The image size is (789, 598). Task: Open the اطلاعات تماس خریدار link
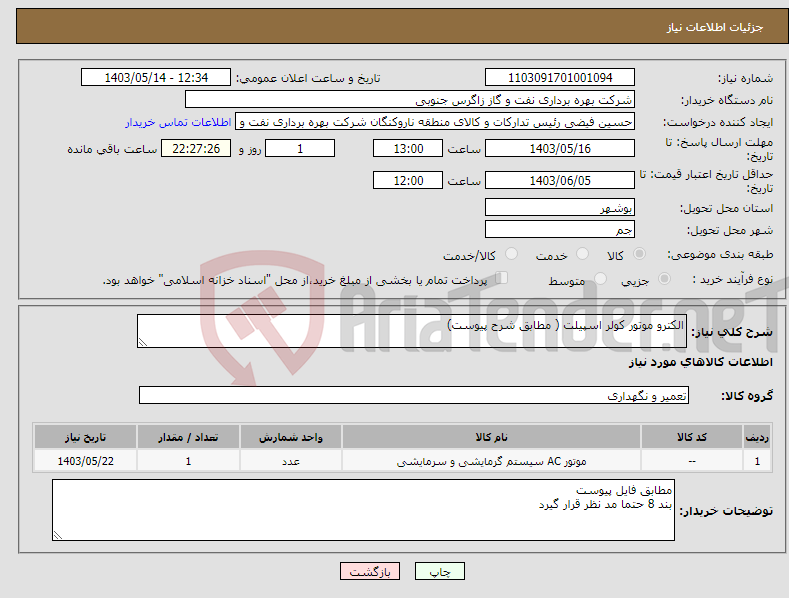tap(178, 122)
